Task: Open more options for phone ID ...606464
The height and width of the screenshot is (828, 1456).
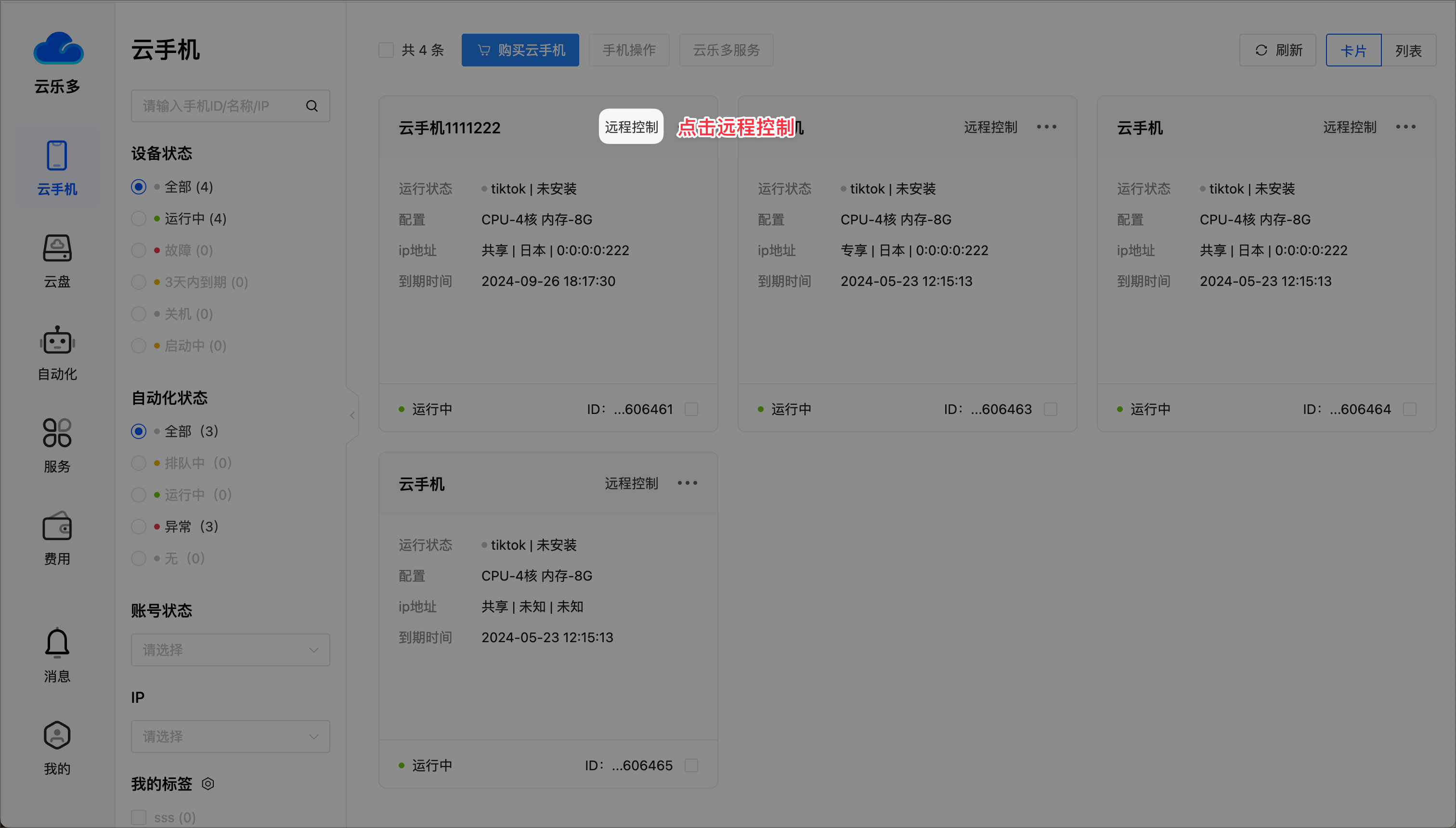Action: click(x=1405, y=127)
